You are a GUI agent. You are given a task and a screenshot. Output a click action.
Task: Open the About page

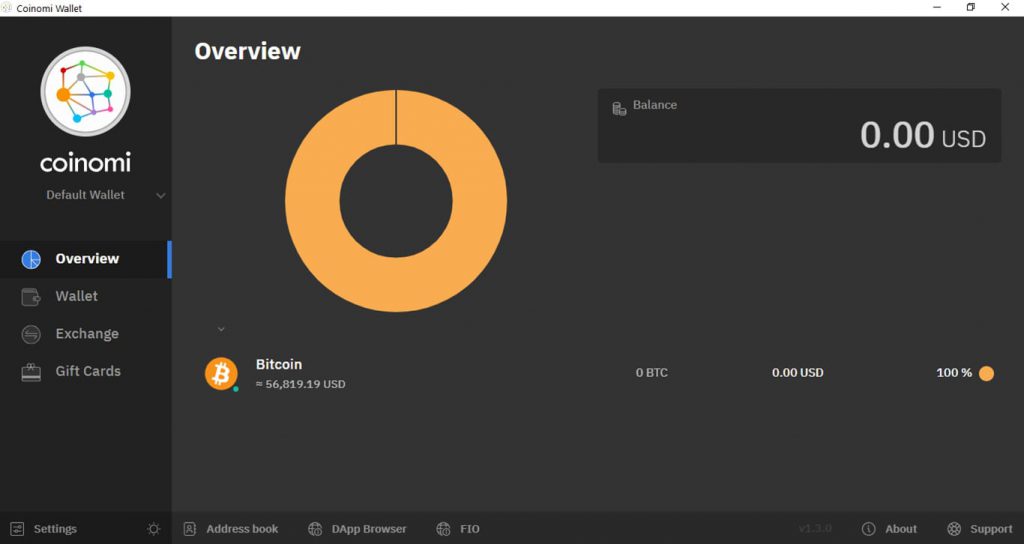coord(900,529)
